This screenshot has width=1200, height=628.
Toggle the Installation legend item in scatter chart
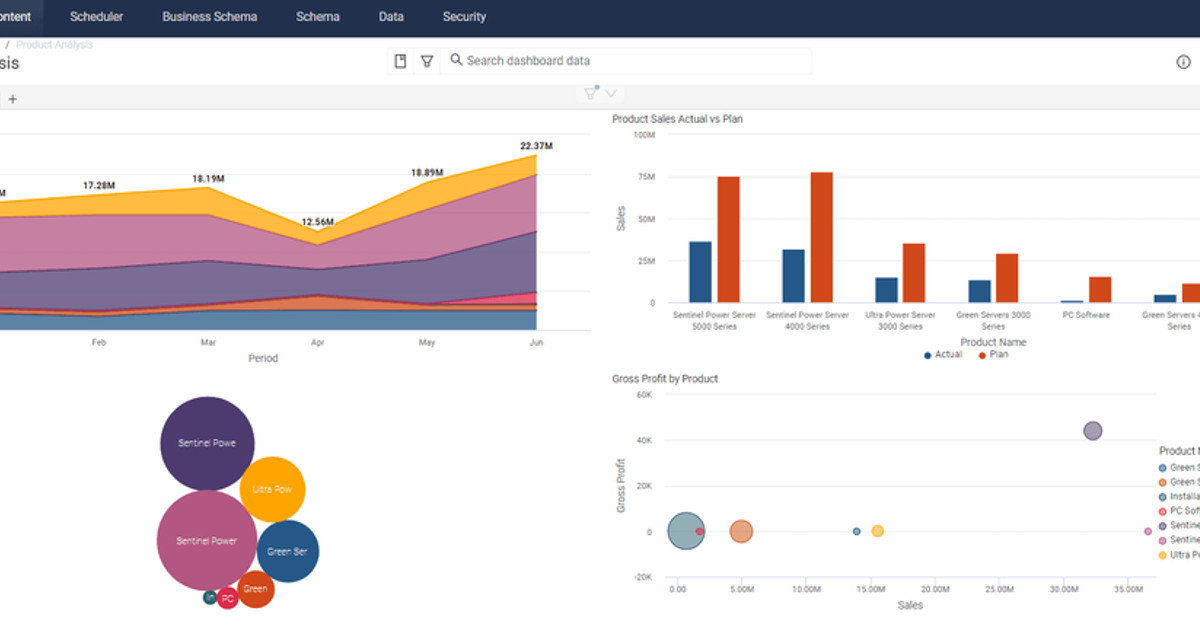pos(1179,496)
